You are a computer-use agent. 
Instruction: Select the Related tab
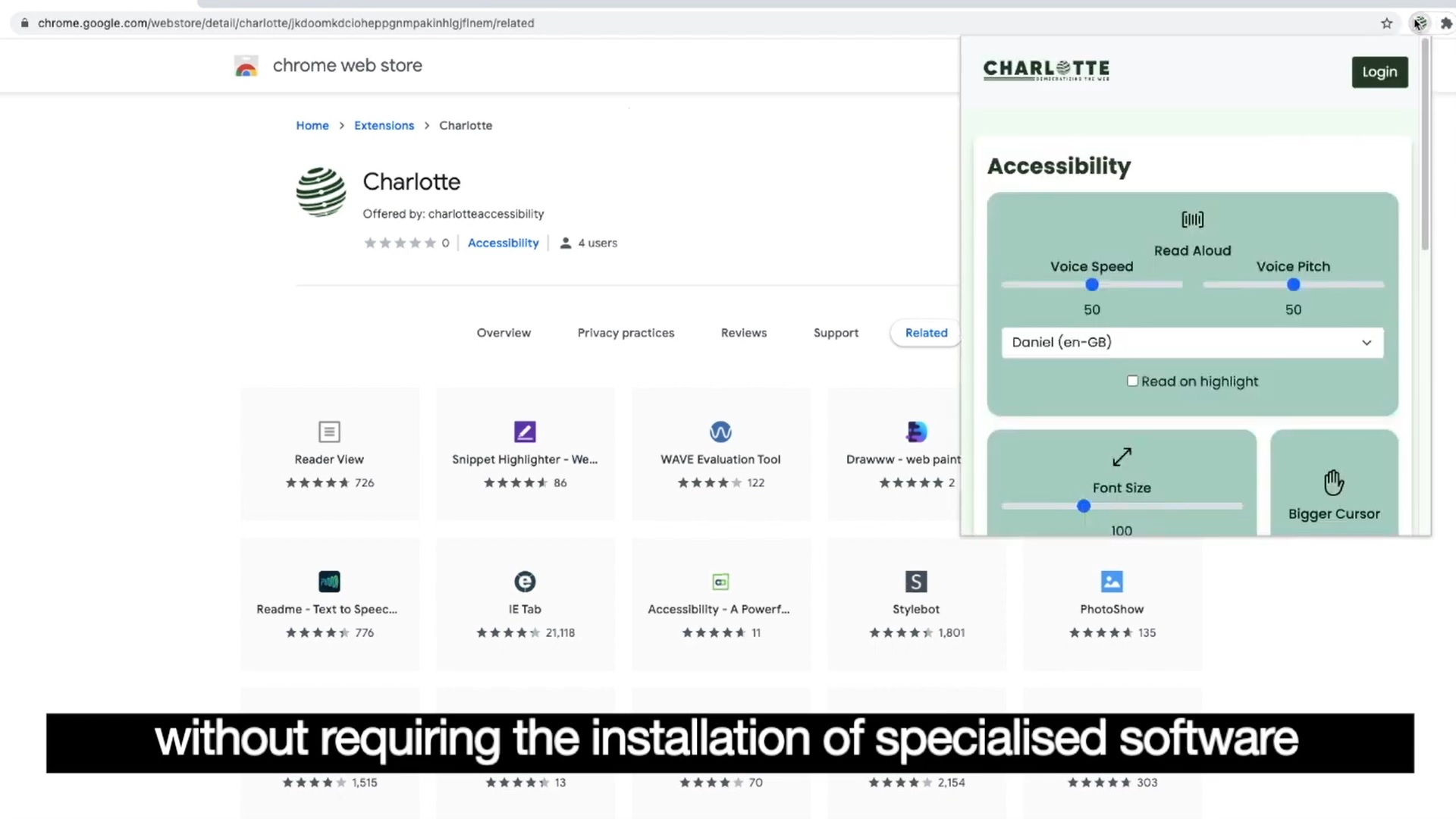click(x=926, y=333)
